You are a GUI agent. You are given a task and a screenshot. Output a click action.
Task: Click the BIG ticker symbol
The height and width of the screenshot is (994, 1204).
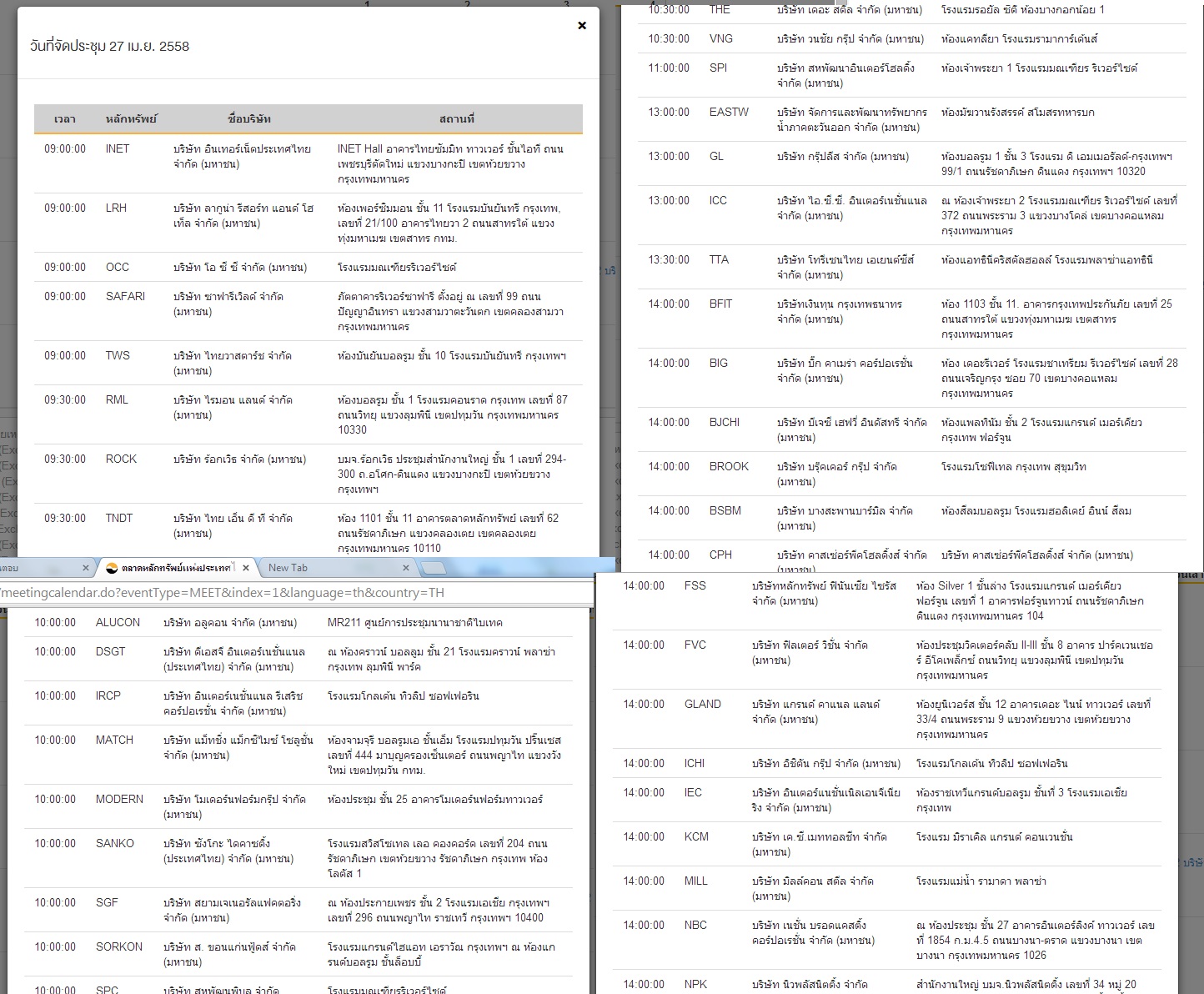[x=718, y=364]
